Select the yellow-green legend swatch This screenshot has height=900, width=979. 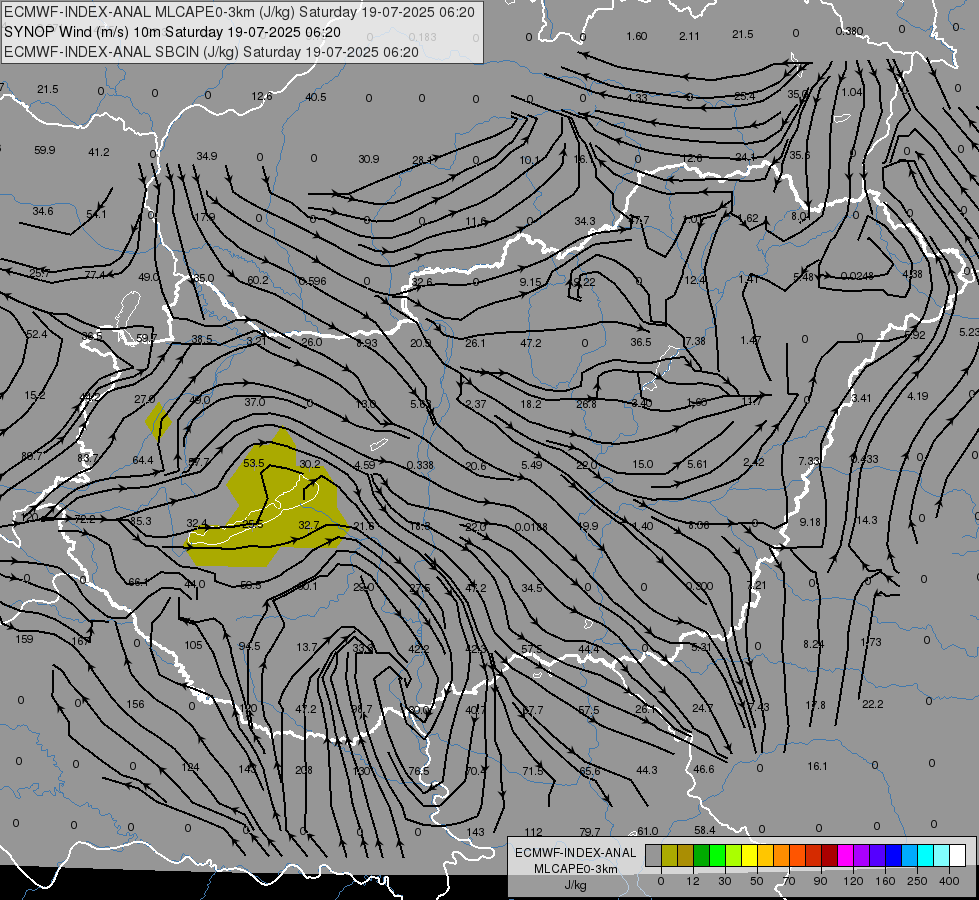coord(734,855)
